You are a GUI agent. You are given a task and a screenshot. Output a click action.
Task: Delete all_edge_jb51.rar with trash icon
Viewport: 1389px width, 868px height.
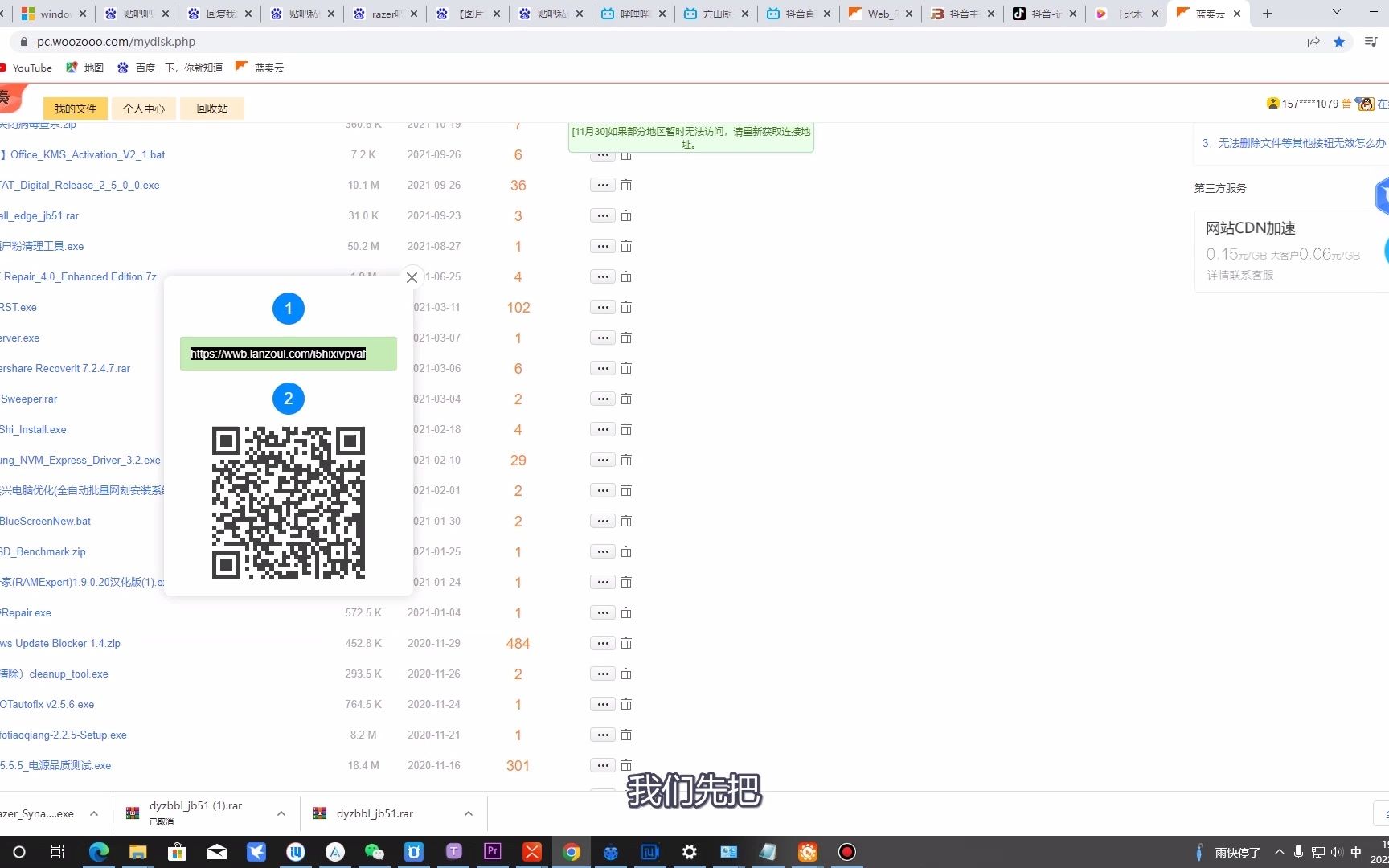point(626,216)
